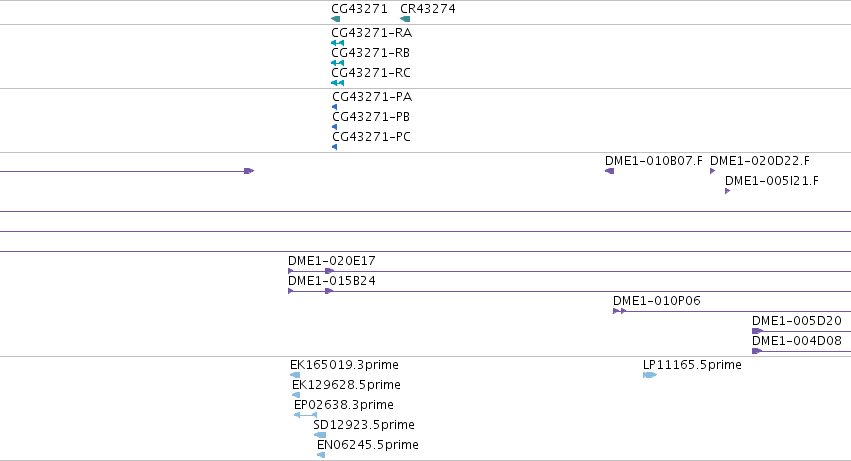This screenshot has height=461, width=851.
Task: Click the DME1-004D08 purple block glyph
Action: (x=757, y=351)
